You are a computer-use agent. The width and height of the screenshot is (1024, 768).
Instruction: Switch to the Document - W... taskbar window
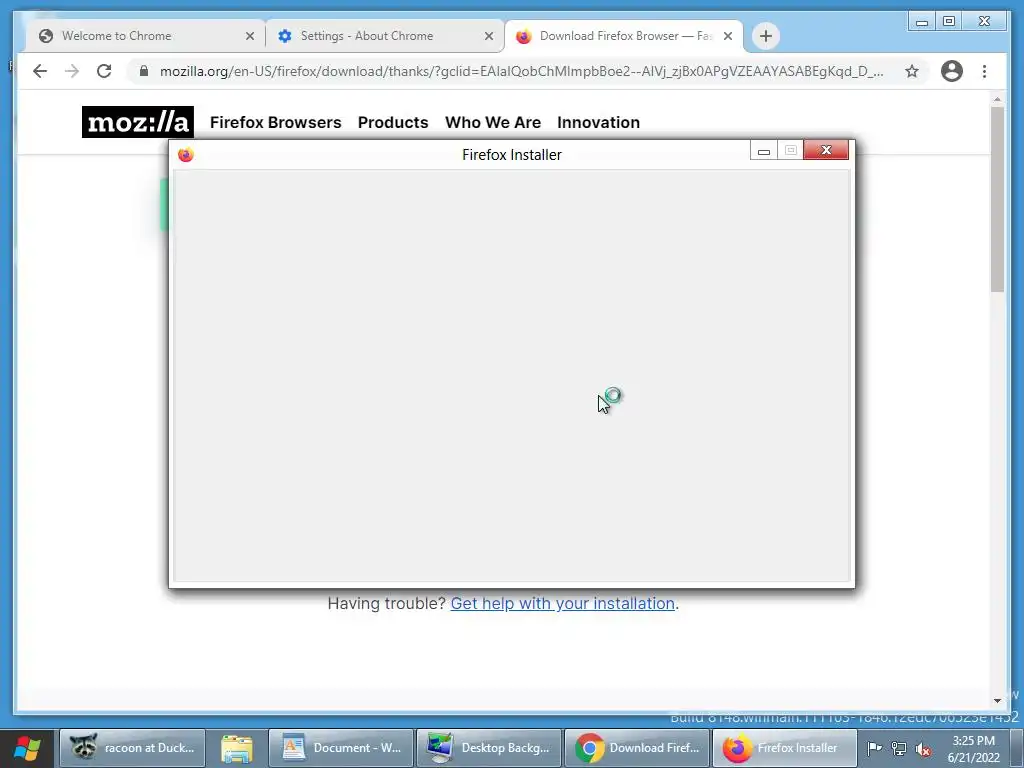coord(341,748)
